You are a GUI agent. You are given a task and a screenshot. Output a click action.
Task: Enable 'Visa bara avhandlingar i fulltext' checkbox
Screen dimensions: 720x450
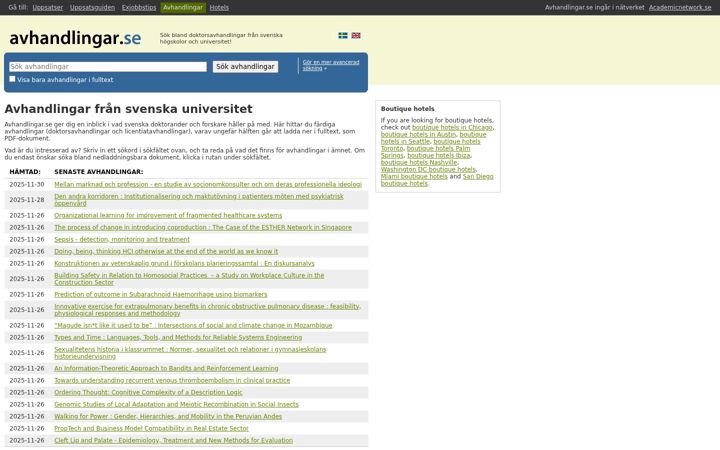tap(12, 79)
